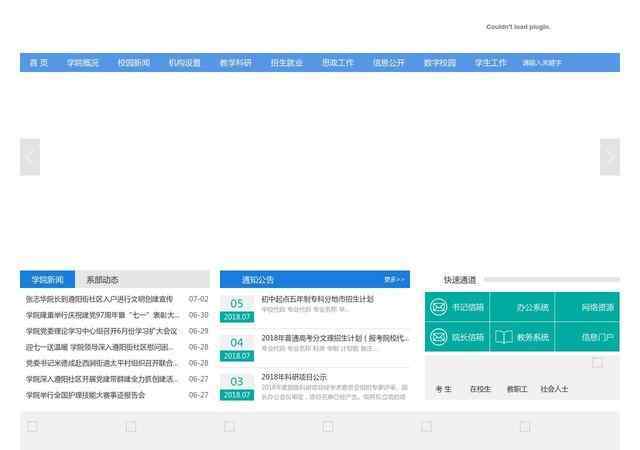Select the 考生 visitor link

[443, 389]
